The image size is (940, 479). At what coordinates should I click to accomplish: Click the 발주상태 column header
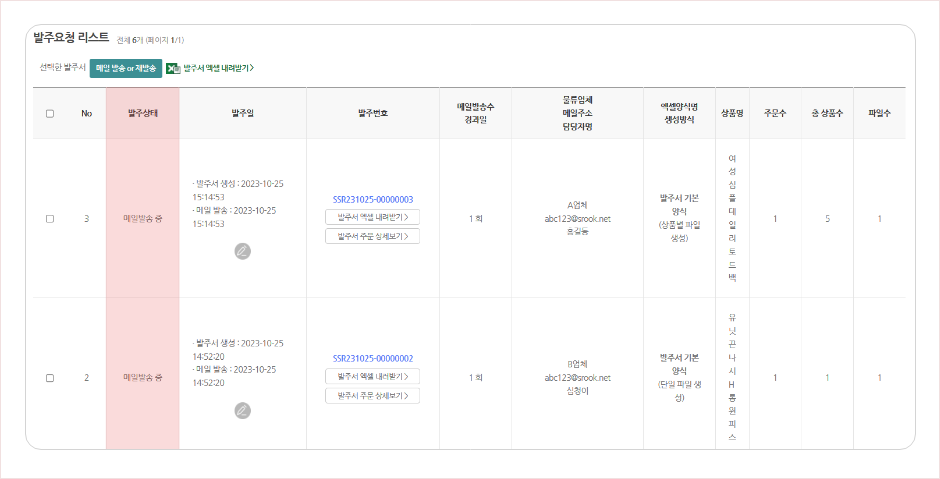(143, 113)
